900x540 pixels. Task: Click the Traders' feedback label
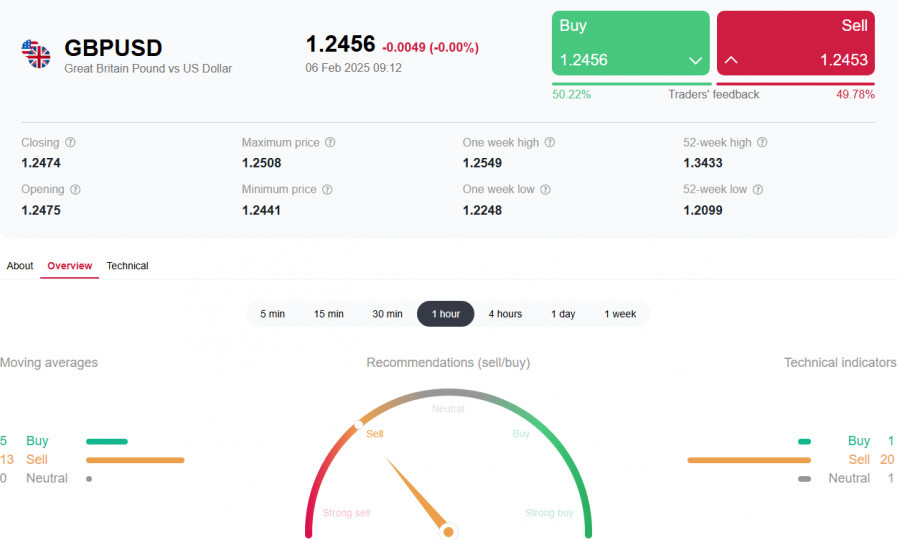coord(713,95)
